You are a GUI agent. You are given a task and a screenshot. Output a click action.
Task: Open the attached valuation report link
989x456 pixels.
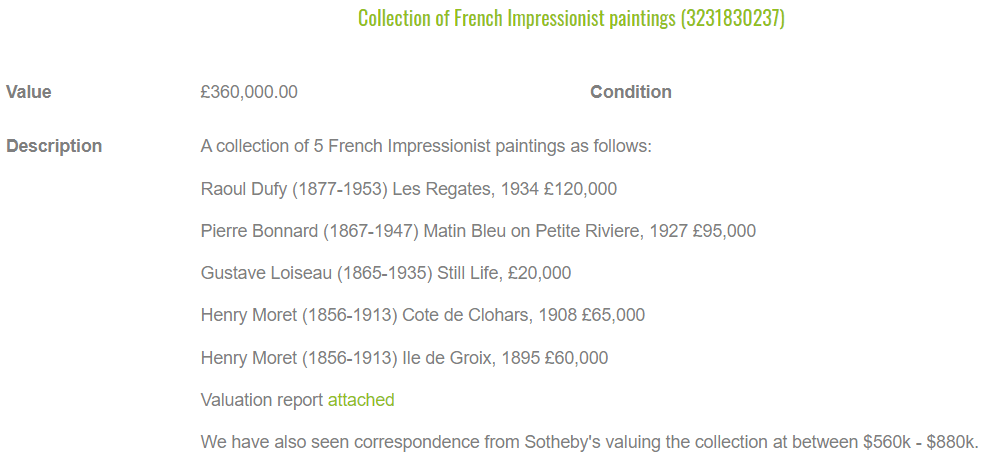pyautogui.click(x=361, y=400)
